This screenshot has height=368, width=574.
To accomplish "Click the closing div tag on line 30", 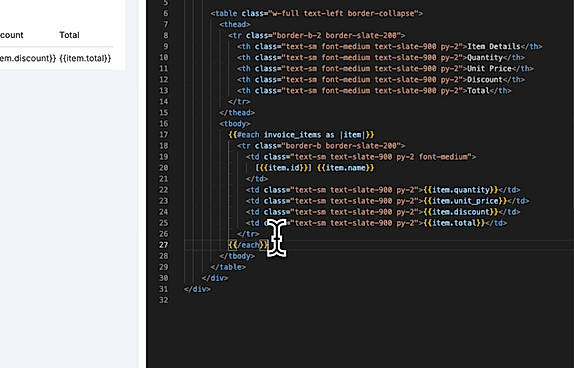I will click(x=215, y=278).
